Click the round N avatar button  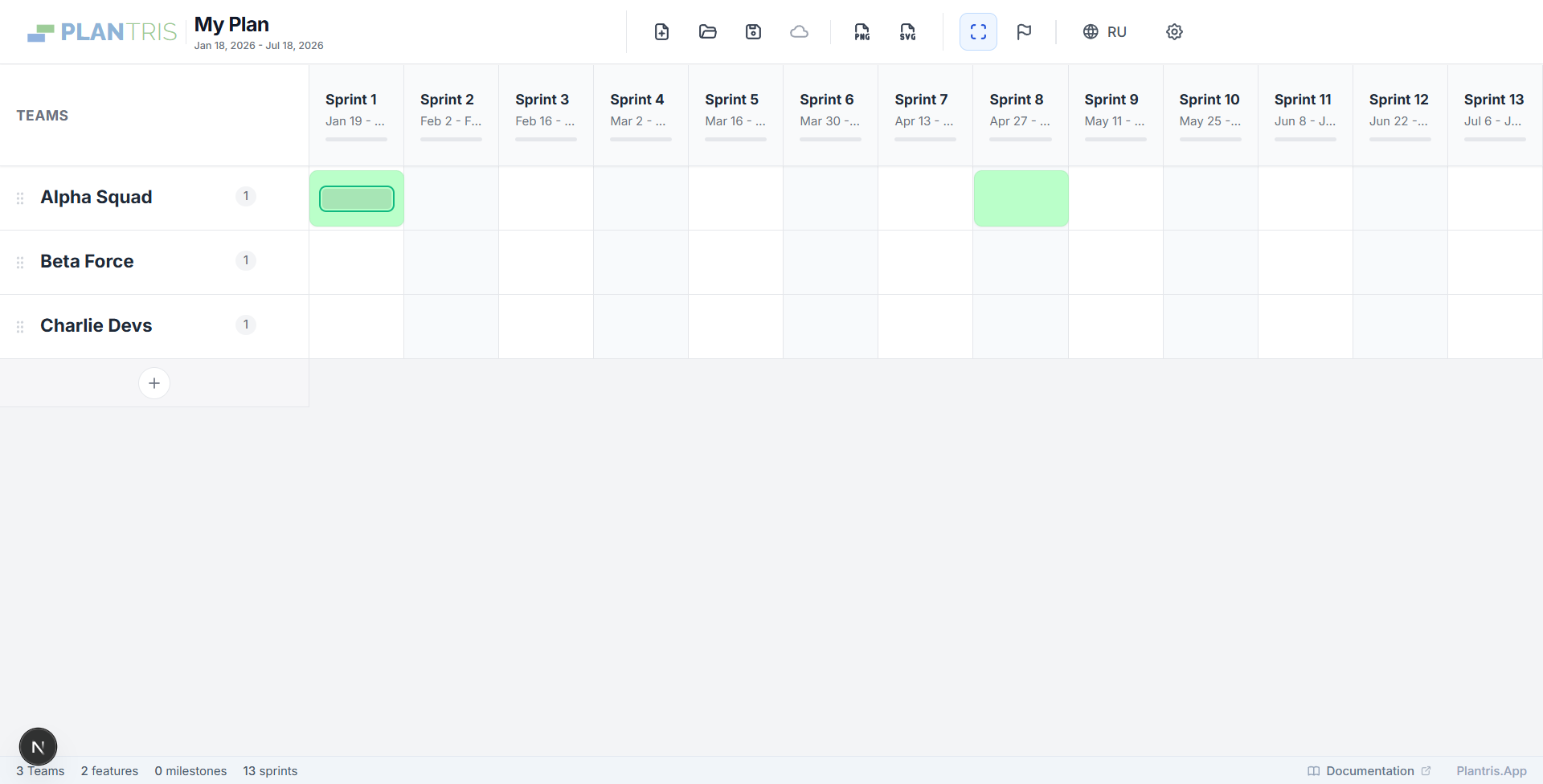38,747
